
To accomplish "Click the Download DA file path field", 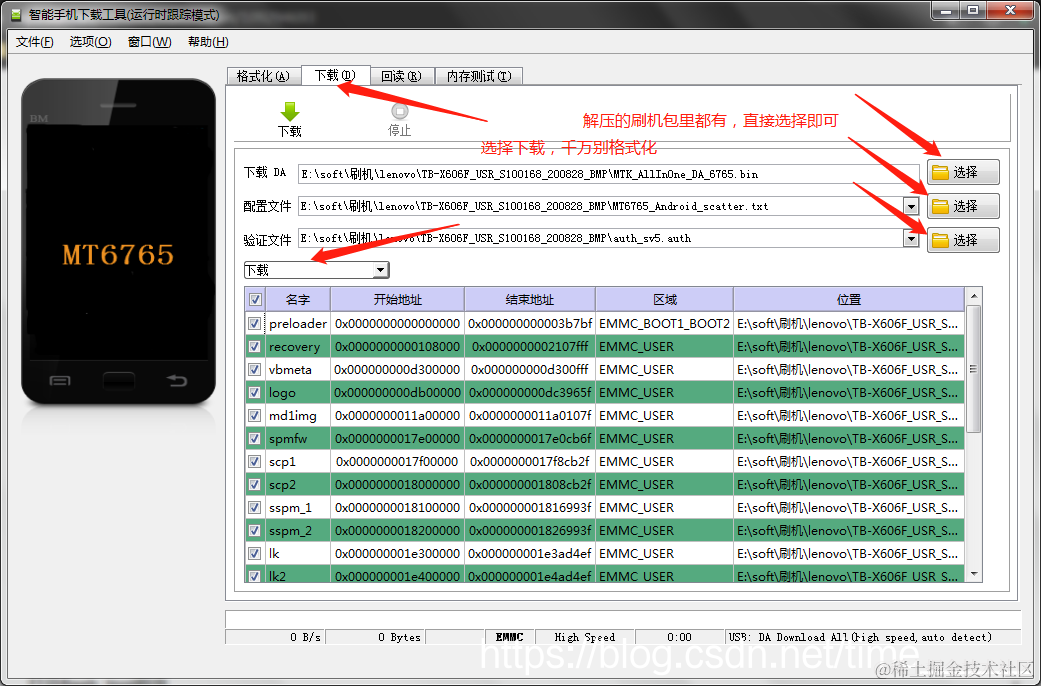I will (608, 174).
